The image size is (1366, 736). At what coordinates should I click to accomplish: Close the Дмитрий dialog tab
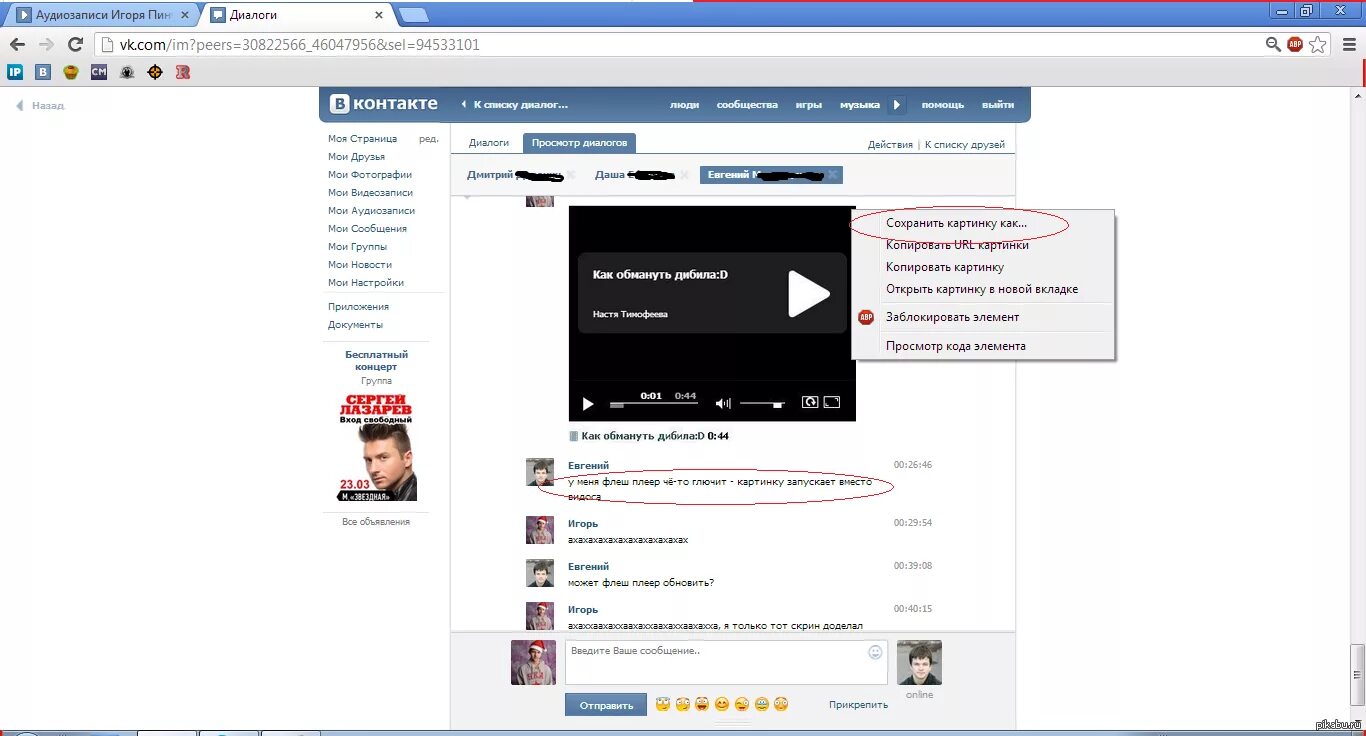coord(571,175)
